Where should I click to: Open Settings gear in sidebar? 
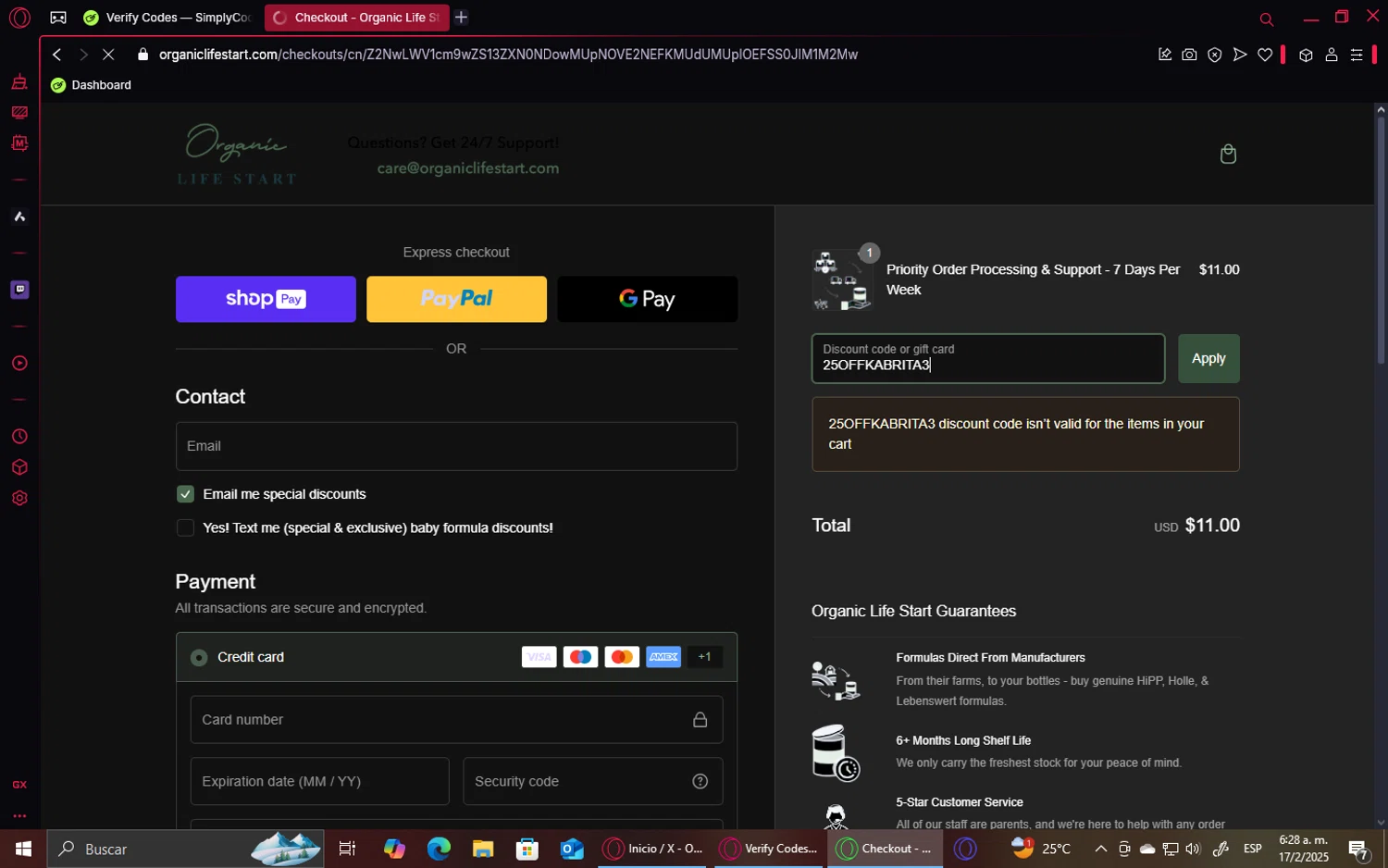pyautogui.click(x=19, y=498)
